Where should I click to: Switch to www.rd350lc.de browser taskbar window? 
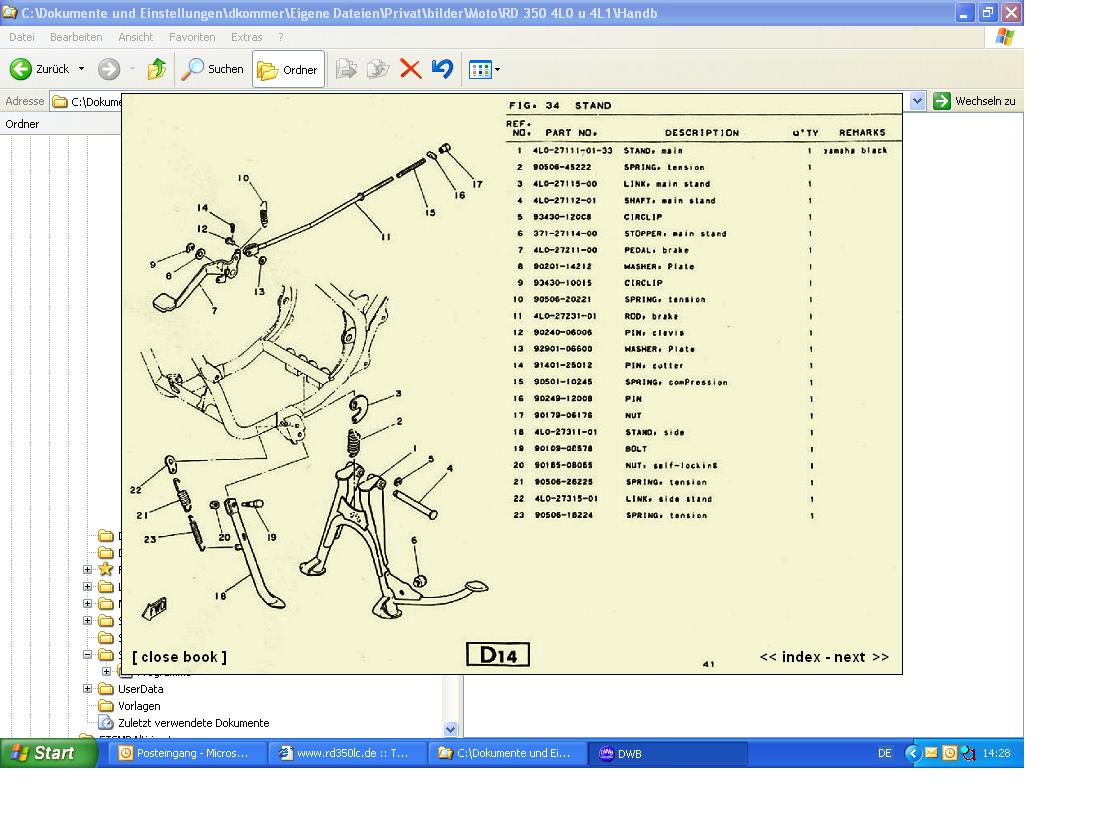coord(347,754)
